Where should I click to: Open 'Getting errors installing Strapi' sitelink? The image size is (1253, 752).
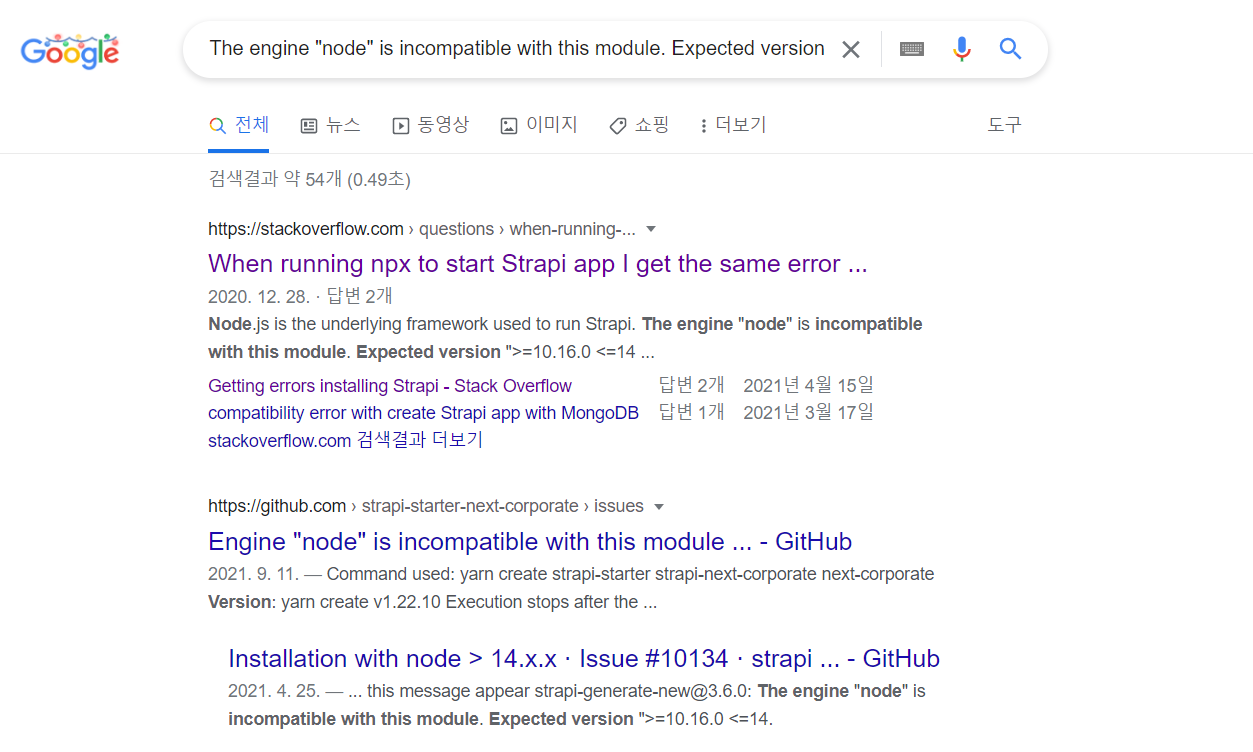click(390, 386)
